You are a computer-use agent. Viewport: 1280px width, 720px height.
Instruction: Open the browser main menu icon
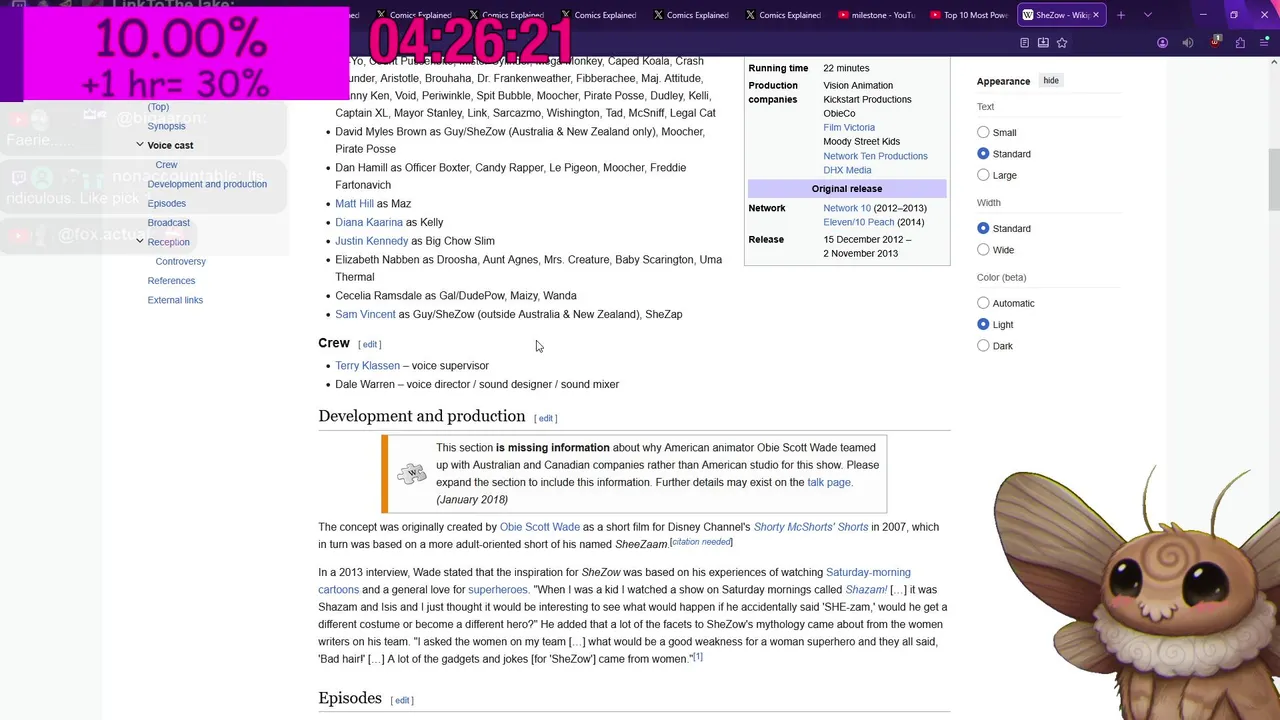click(x=1267, y=43)
